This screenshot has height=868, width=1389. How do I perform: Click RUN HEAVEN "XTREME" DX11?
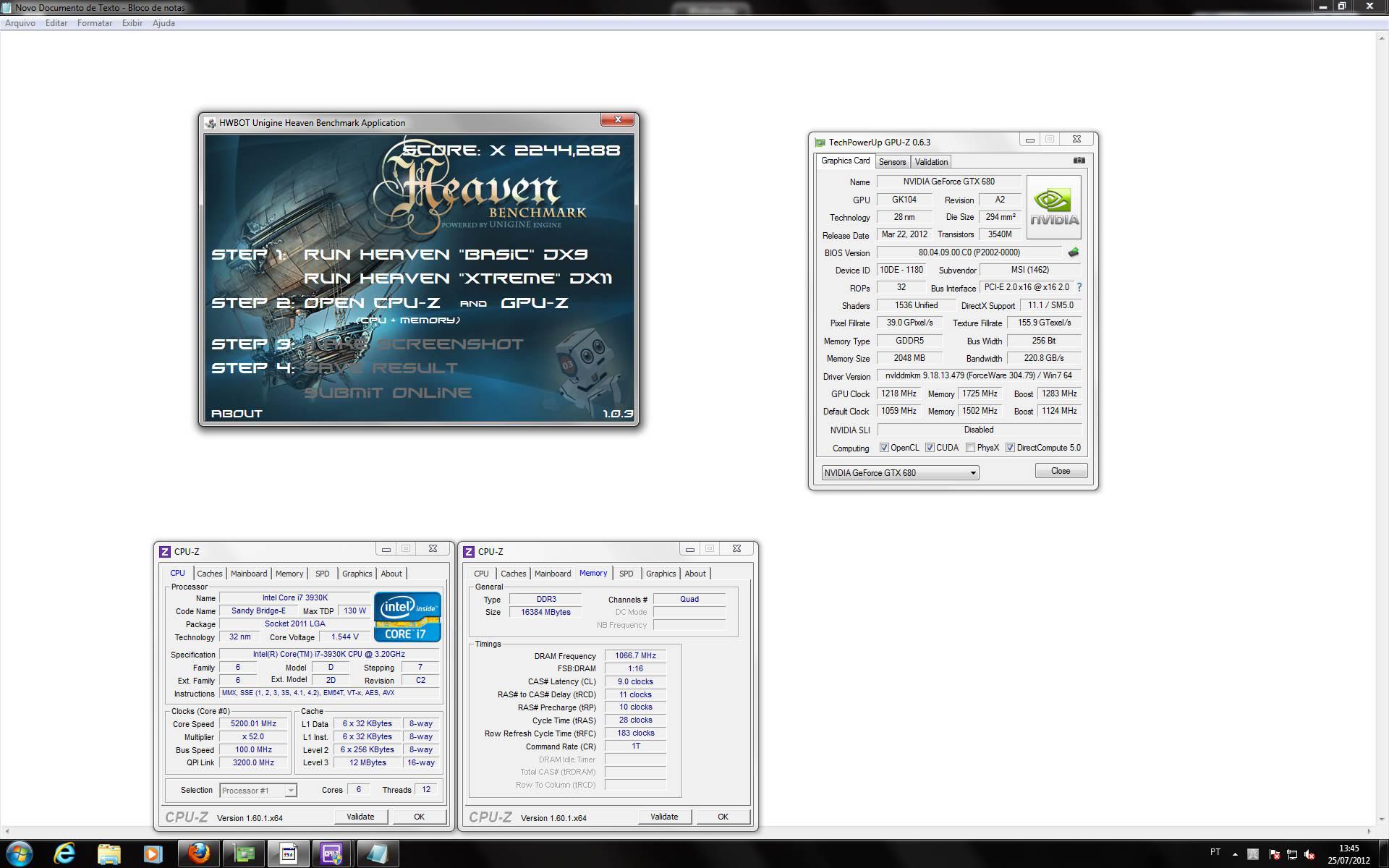458,278
